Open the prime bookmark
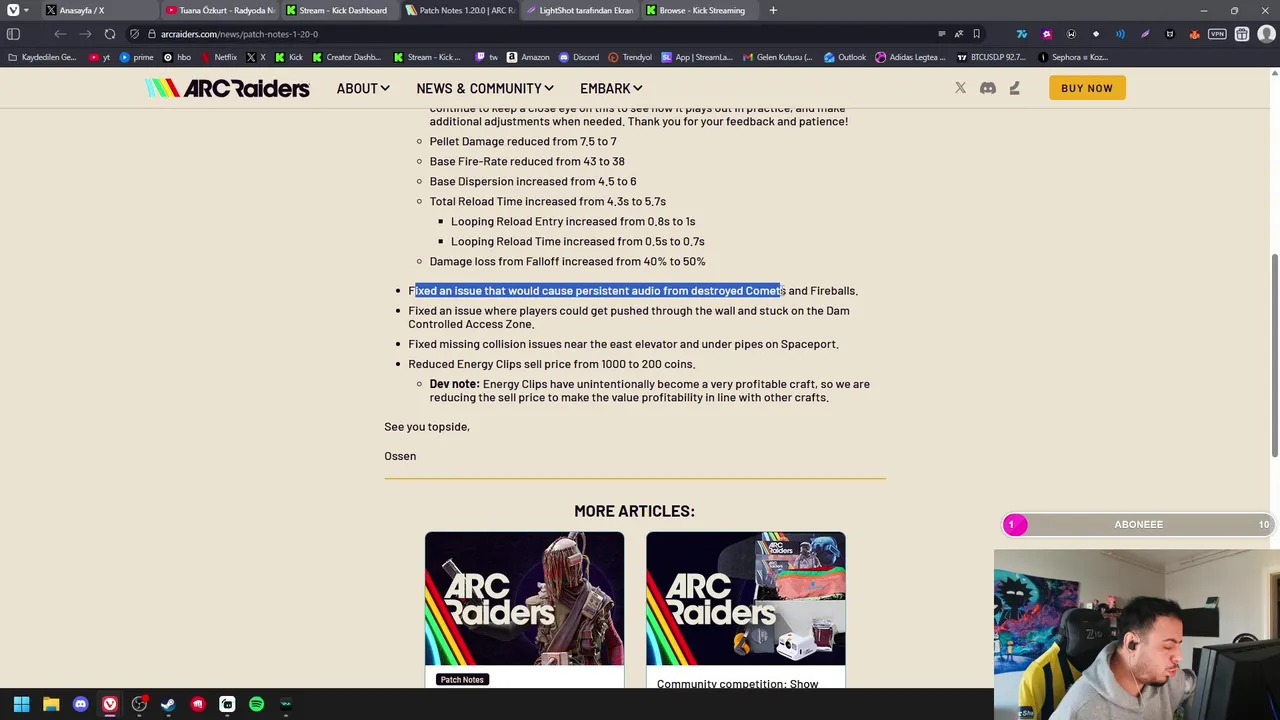Image resolution: width=1280 pixels, height=720 pixels. (x=135, y=57)
